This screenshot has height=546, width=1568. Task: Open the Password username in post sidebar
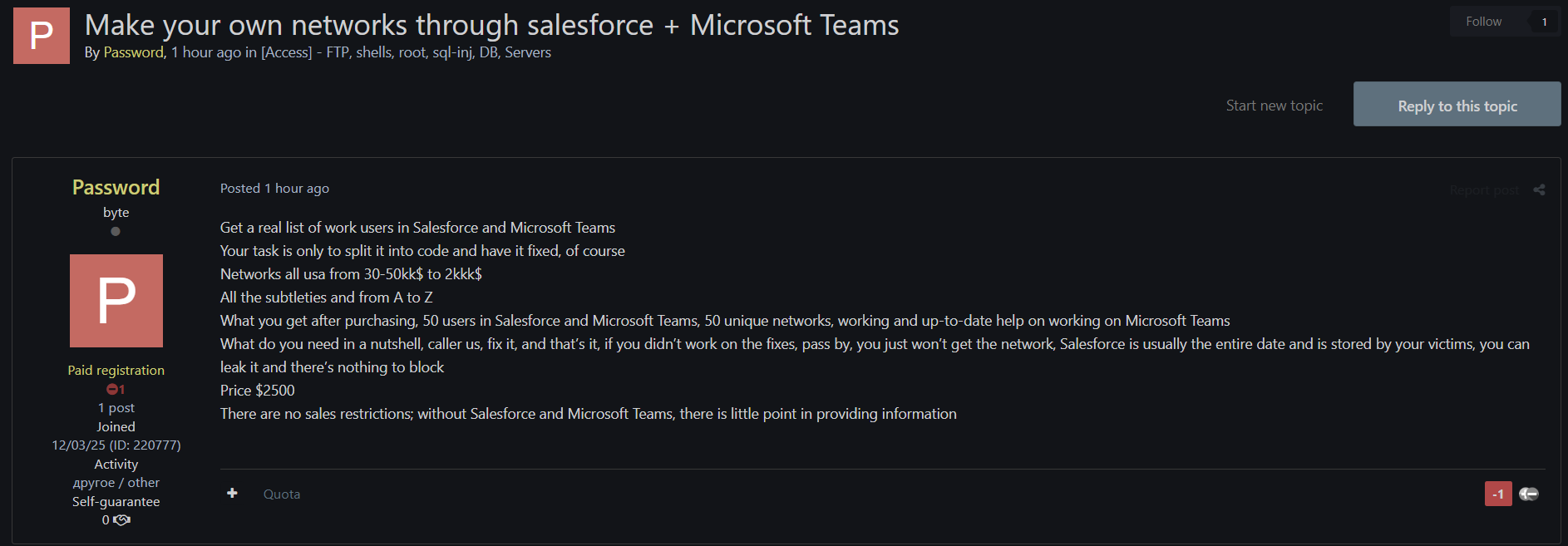116,187
